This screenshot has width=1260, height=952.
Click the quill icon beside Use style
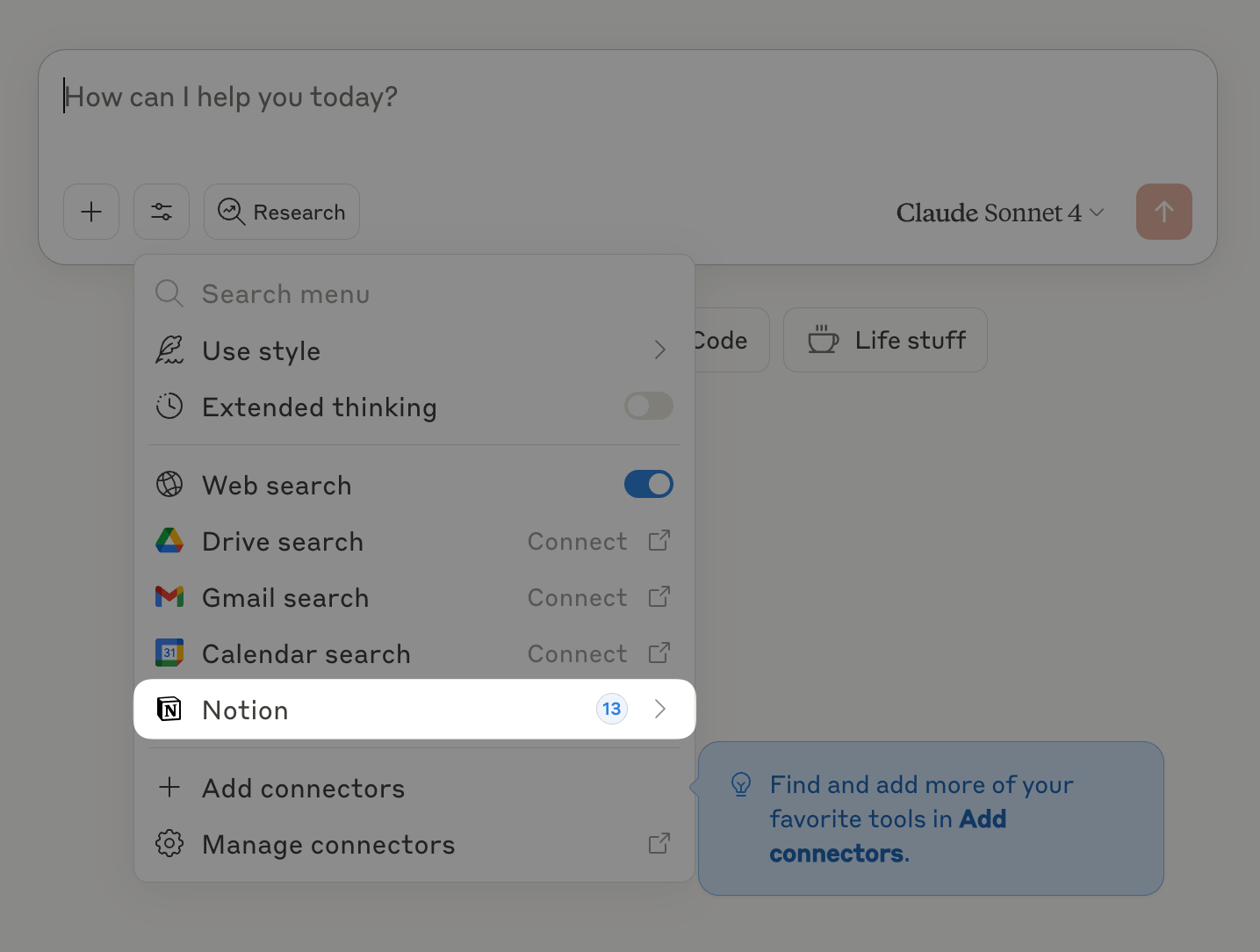(169, 350)
